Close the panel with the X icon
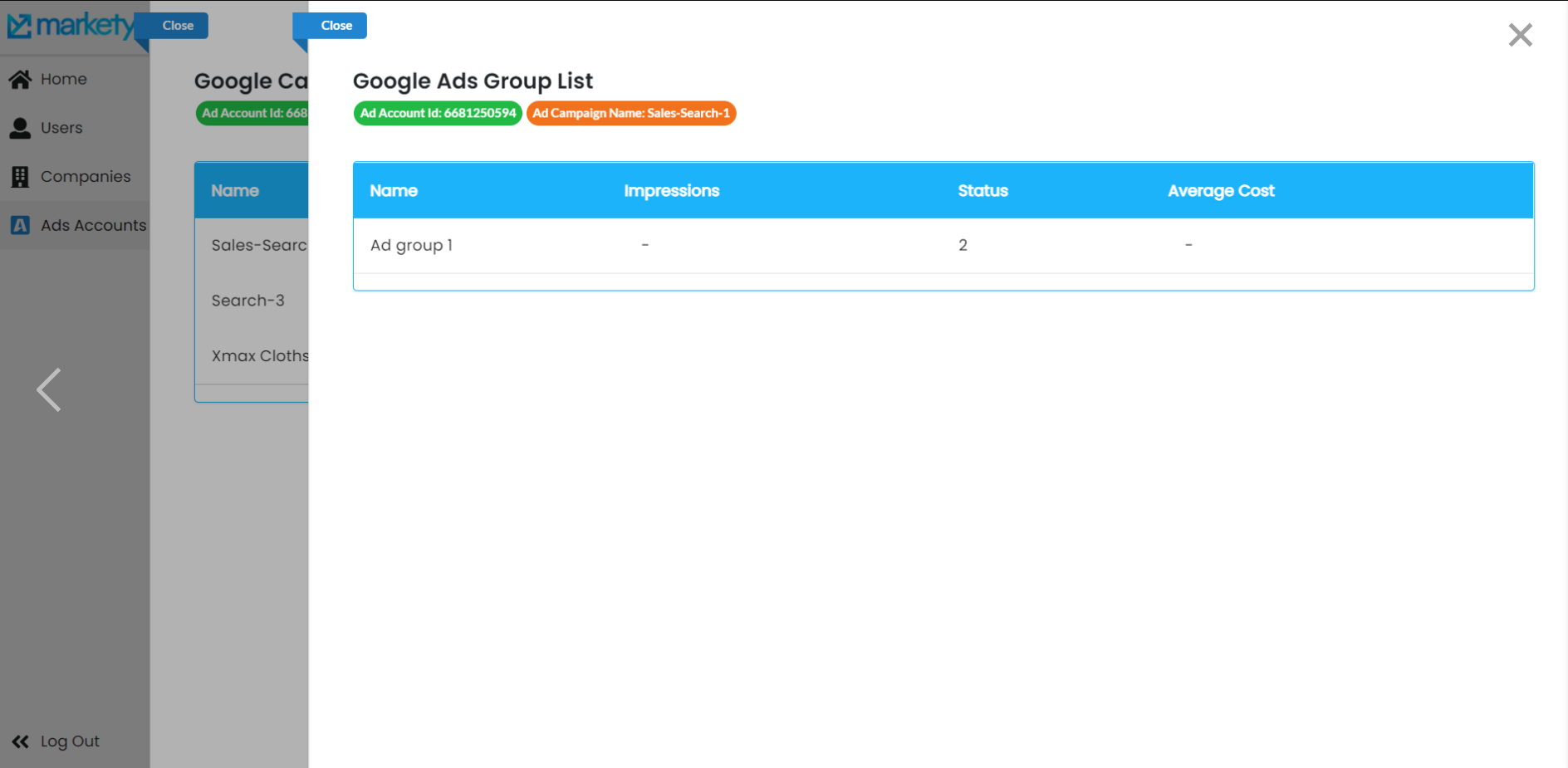1568x768 pixels. (x=1520, y=35)
